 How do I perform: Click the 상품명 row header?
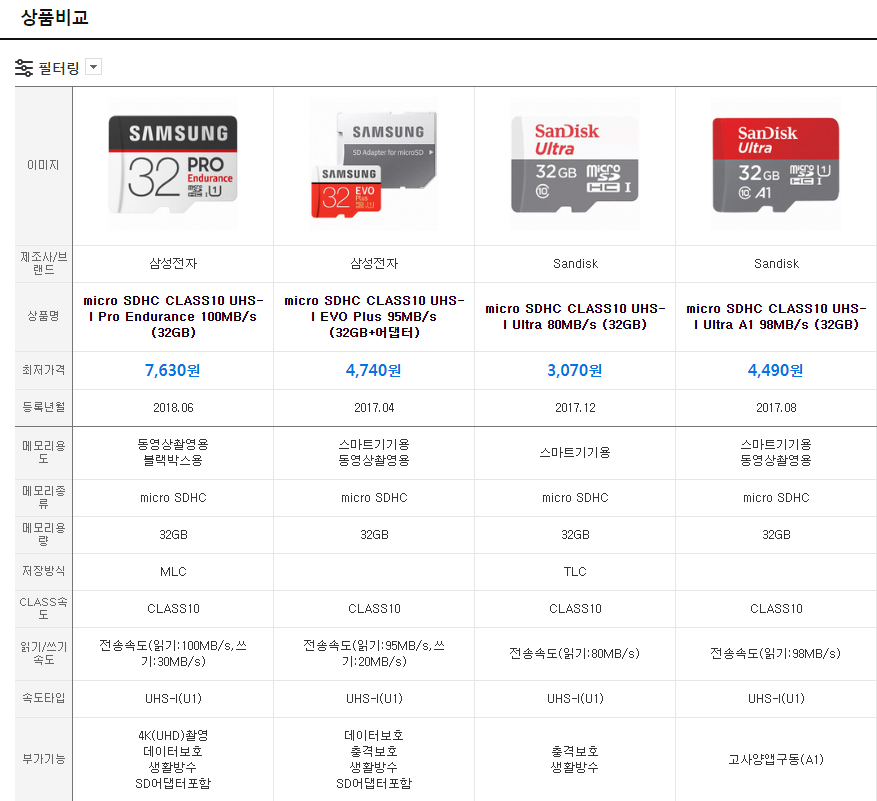(44, 316)
